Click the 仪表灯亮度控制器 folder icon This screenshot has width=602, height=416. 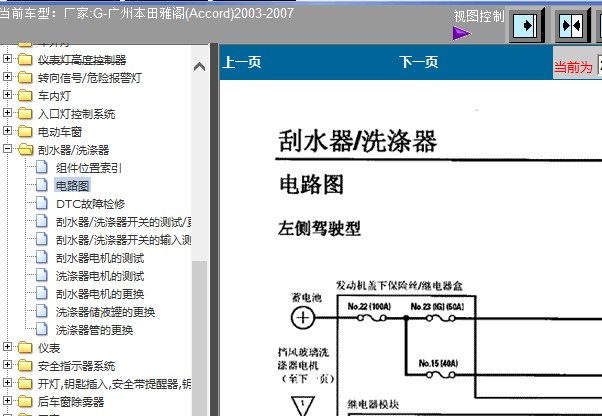25,59
